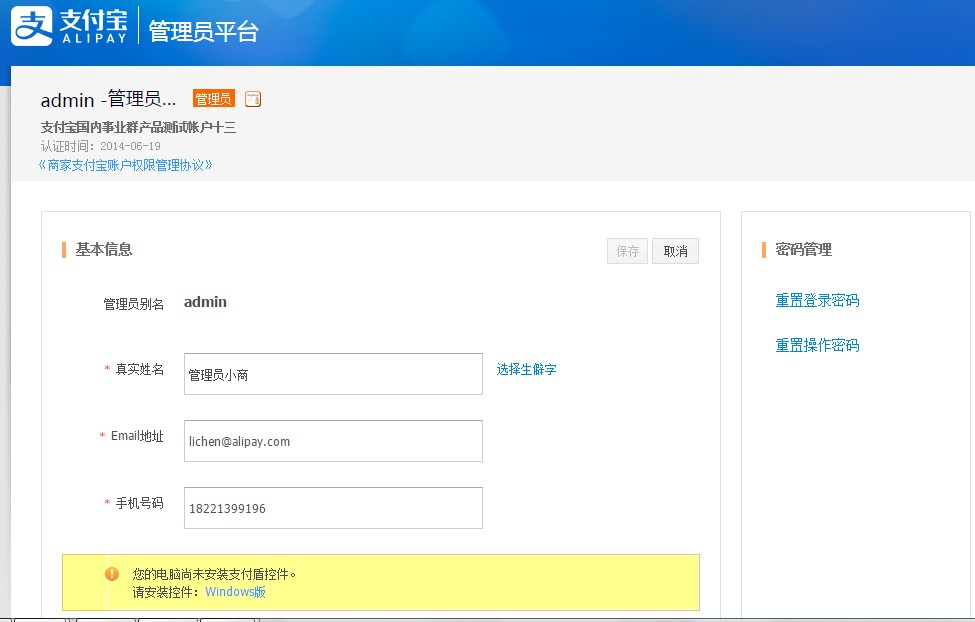Open the 商家支付宝账户权限管理协议 agreement link

click(x=125, y=165)
